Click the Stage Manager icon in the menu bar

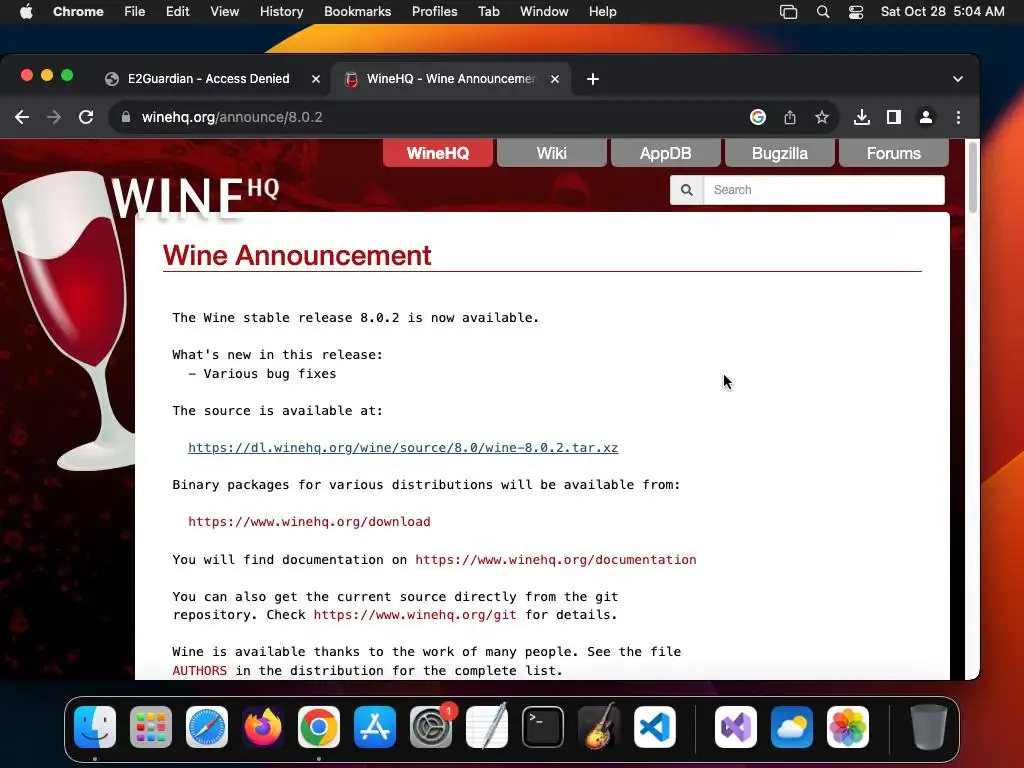coord(788,12)
